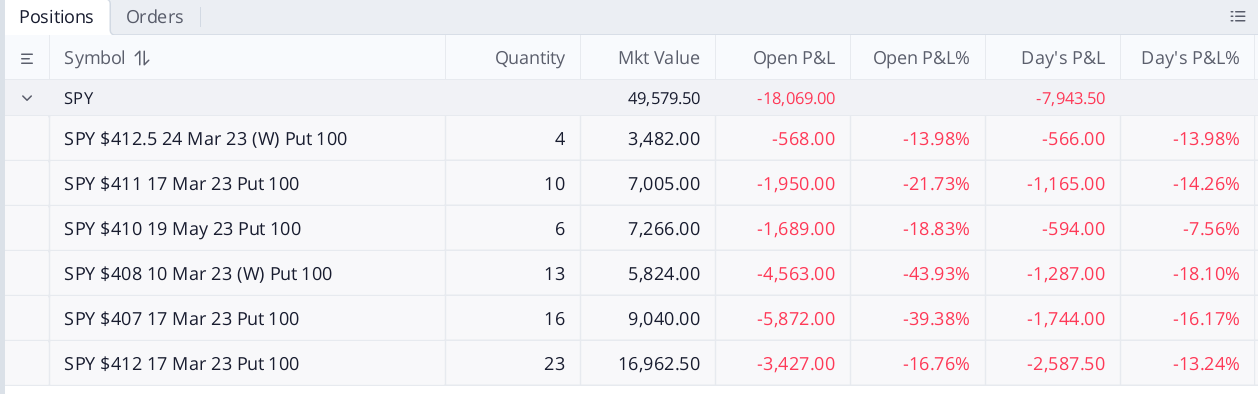Select the SPY $407 17 Mar 23 Put position
This screenshot has height=394, width=1258.
pyautogui.click(x=630, y=318)
